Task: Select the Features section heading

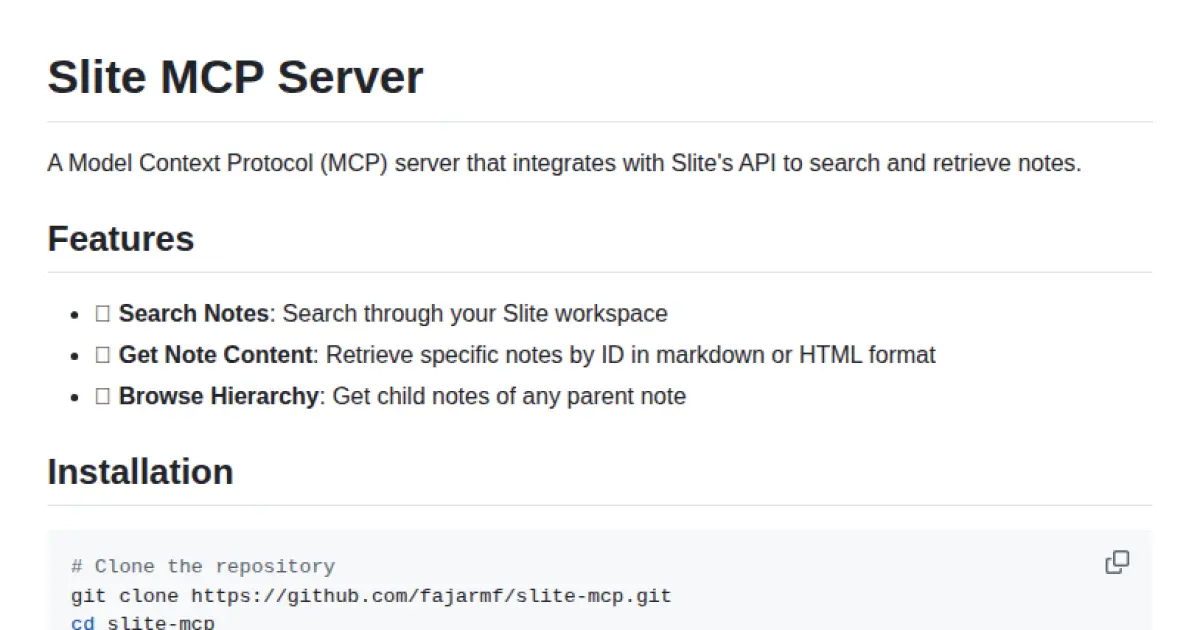Action: (120, 239)
